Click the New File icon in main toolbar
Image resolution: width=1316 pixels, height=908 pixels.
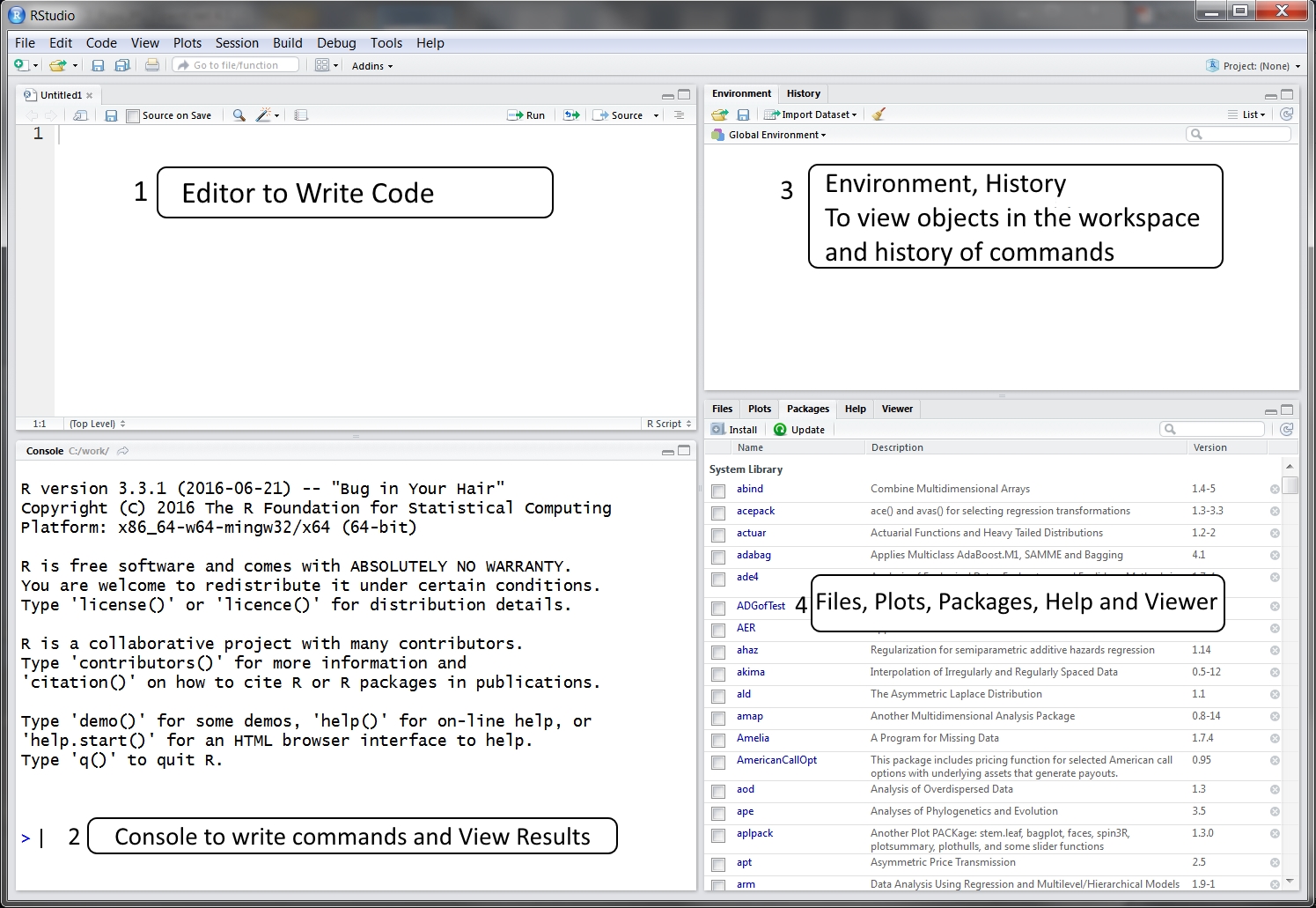(21, 65)
